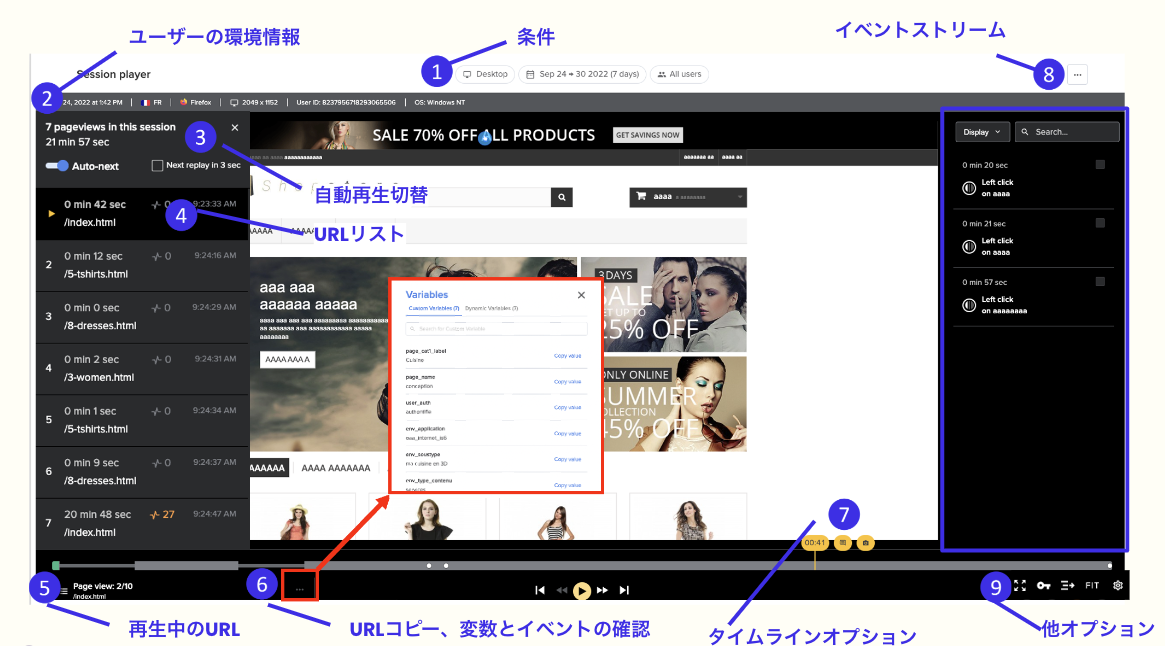Check the 'Next replay in 3 sec' box
This screenshot has width=1165, height=646.
(156, 166)
